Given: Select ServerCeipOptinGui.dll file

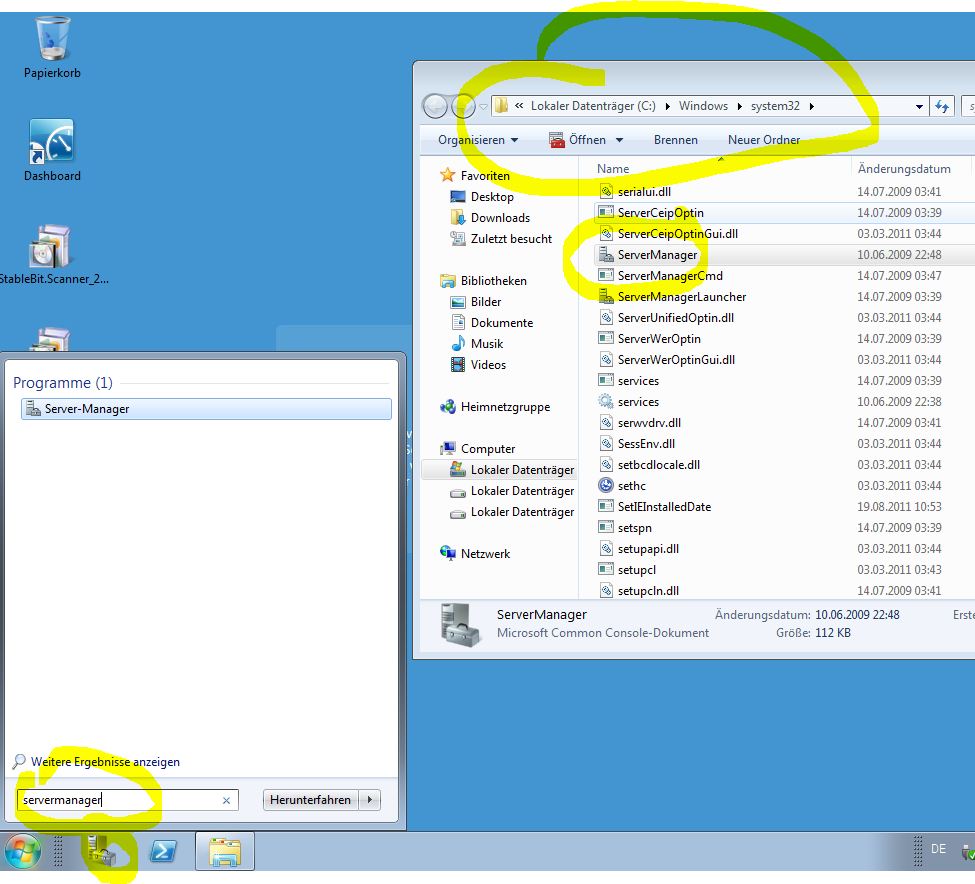Looking at the screenshot, I should (677, 234).
